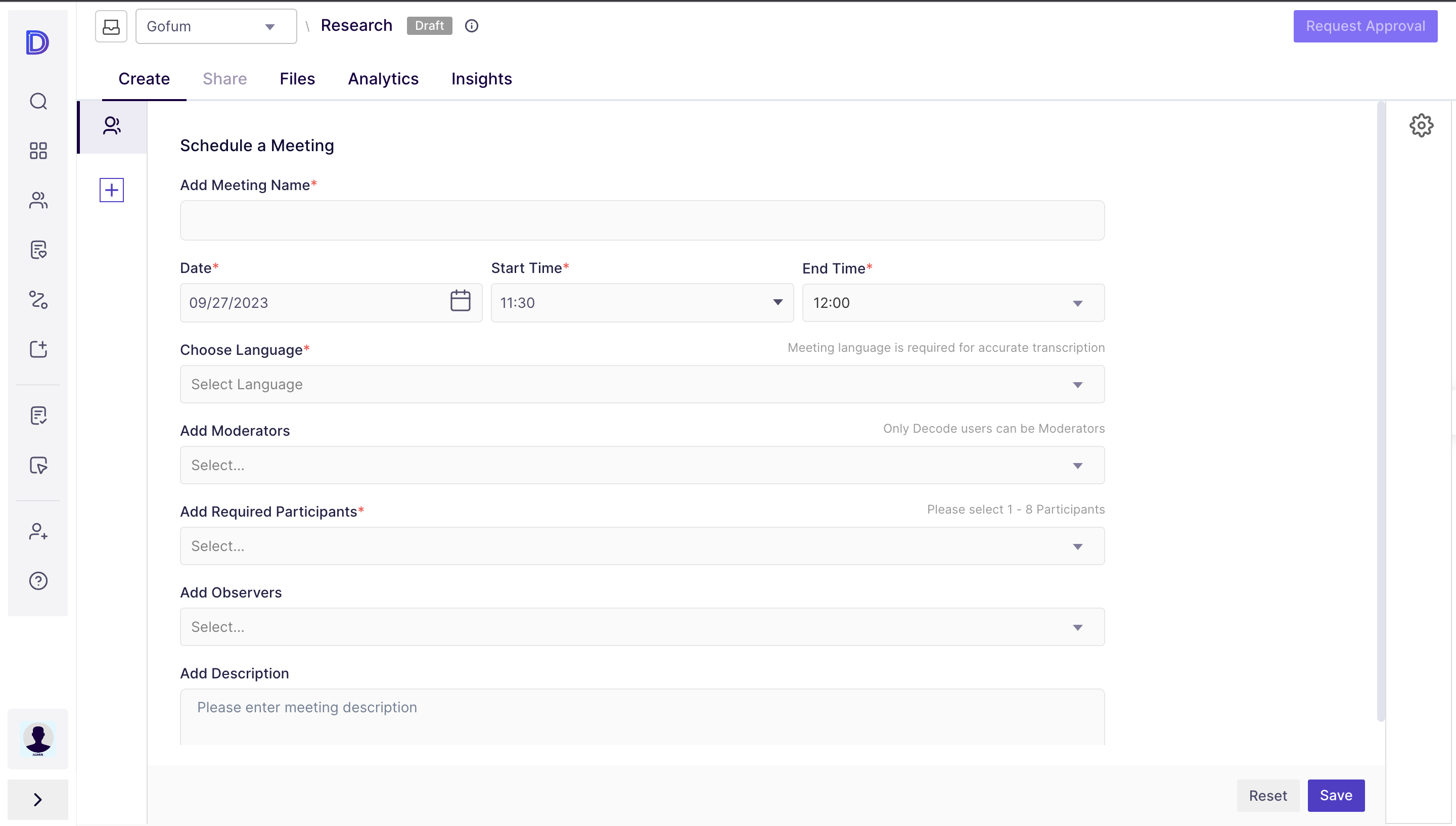Click the user avatar at the bottom left
The image size is (1456, 826).
pyautogui.click(x=37, y=738)
